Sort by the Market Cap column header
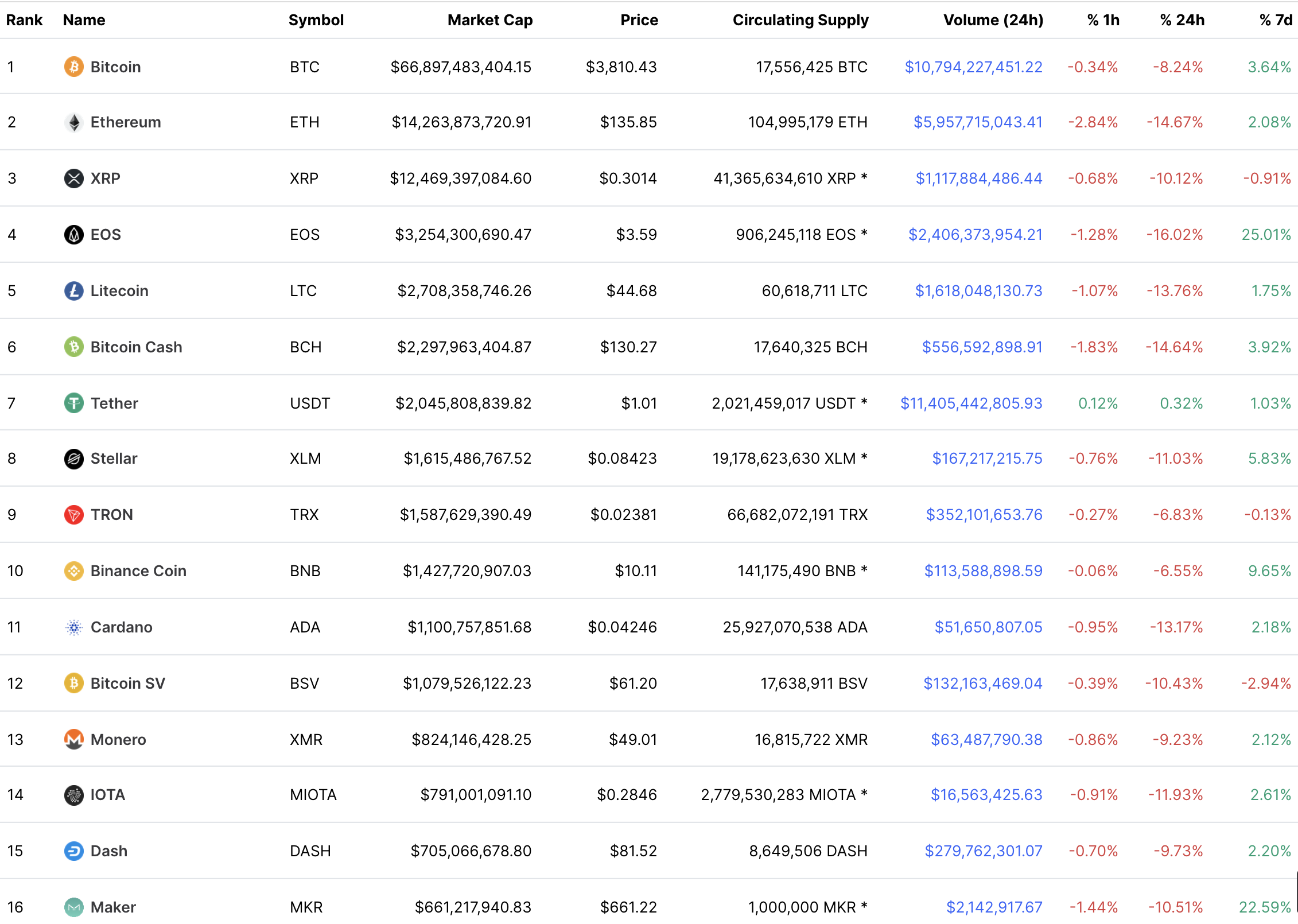This screenshot has height=924, width=1298. pos(489,20)
